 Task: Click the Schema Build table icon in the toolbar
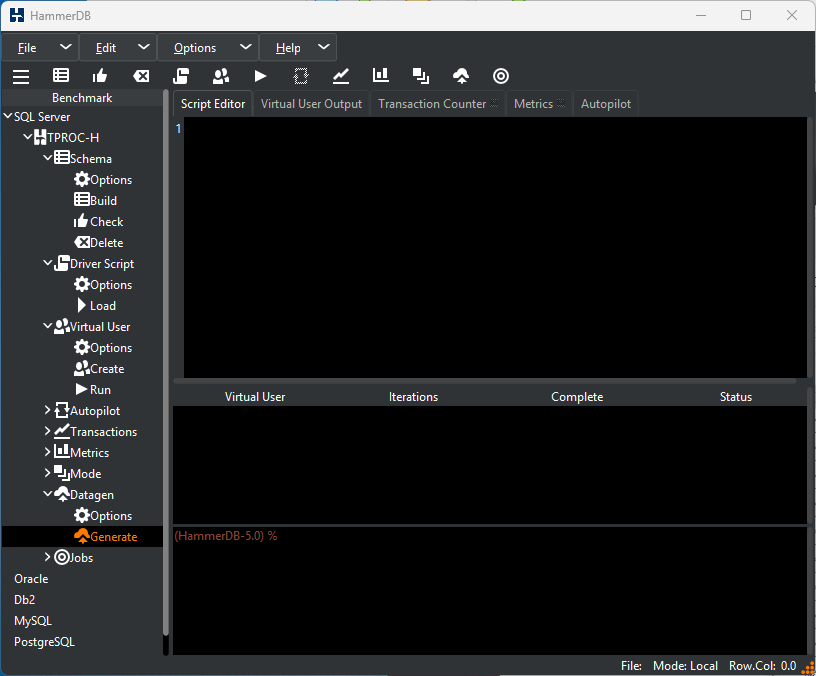[61, 76]
